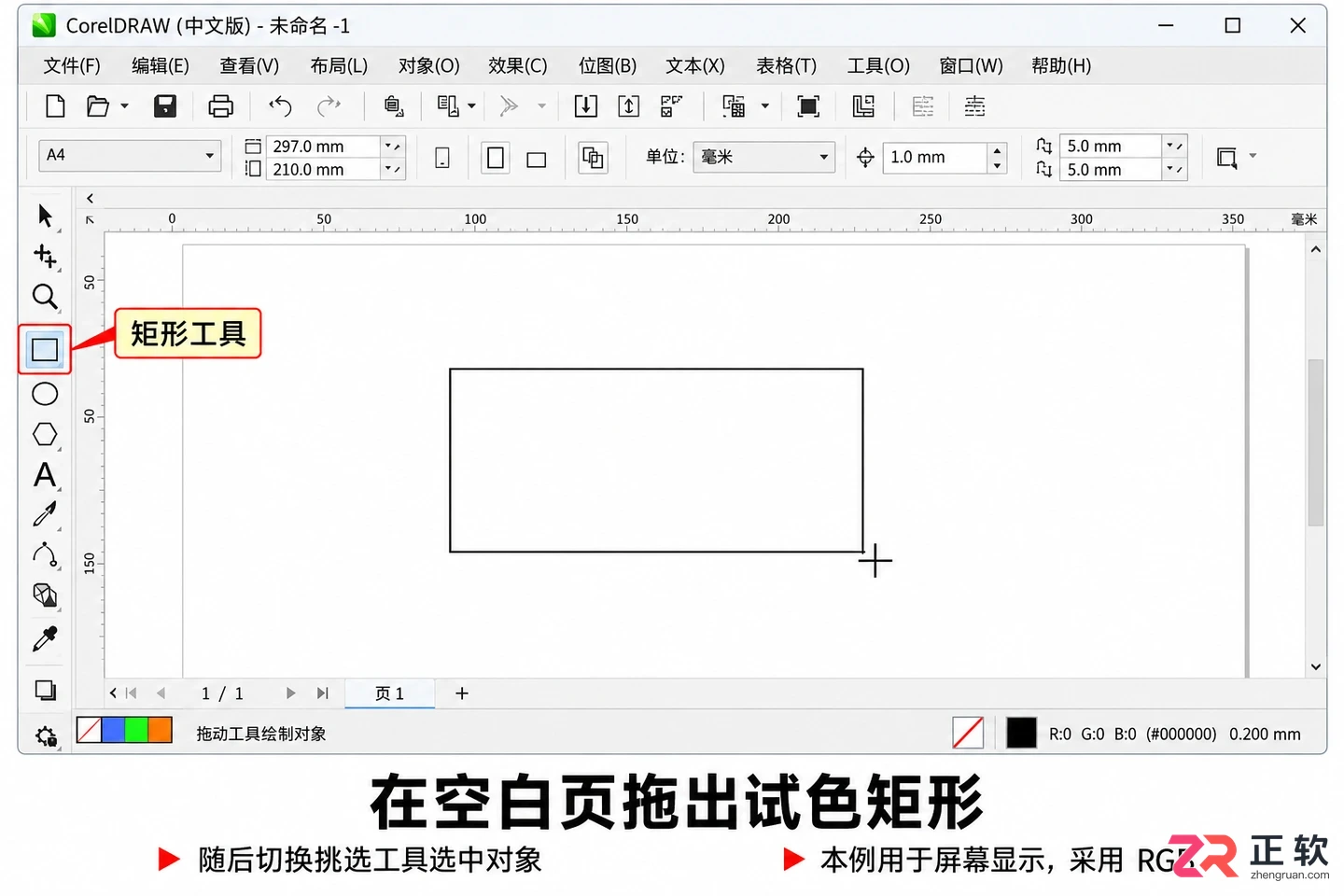The image size is (1344, 896).
Task: Select the Ellipse tool
Action: click(45, 394)
